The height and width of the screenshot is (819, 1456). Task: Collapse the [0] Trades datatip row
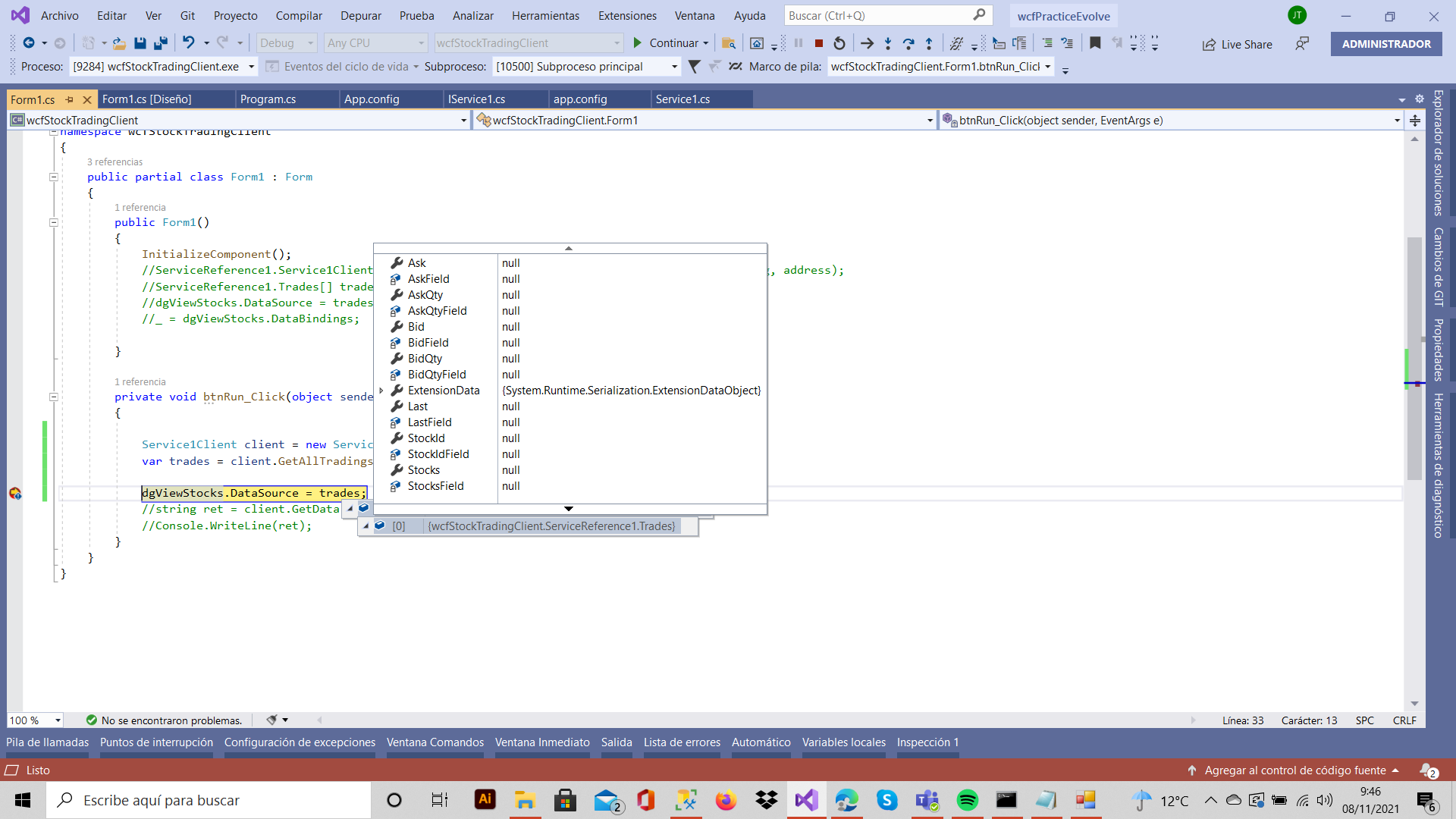pos(366,526)
